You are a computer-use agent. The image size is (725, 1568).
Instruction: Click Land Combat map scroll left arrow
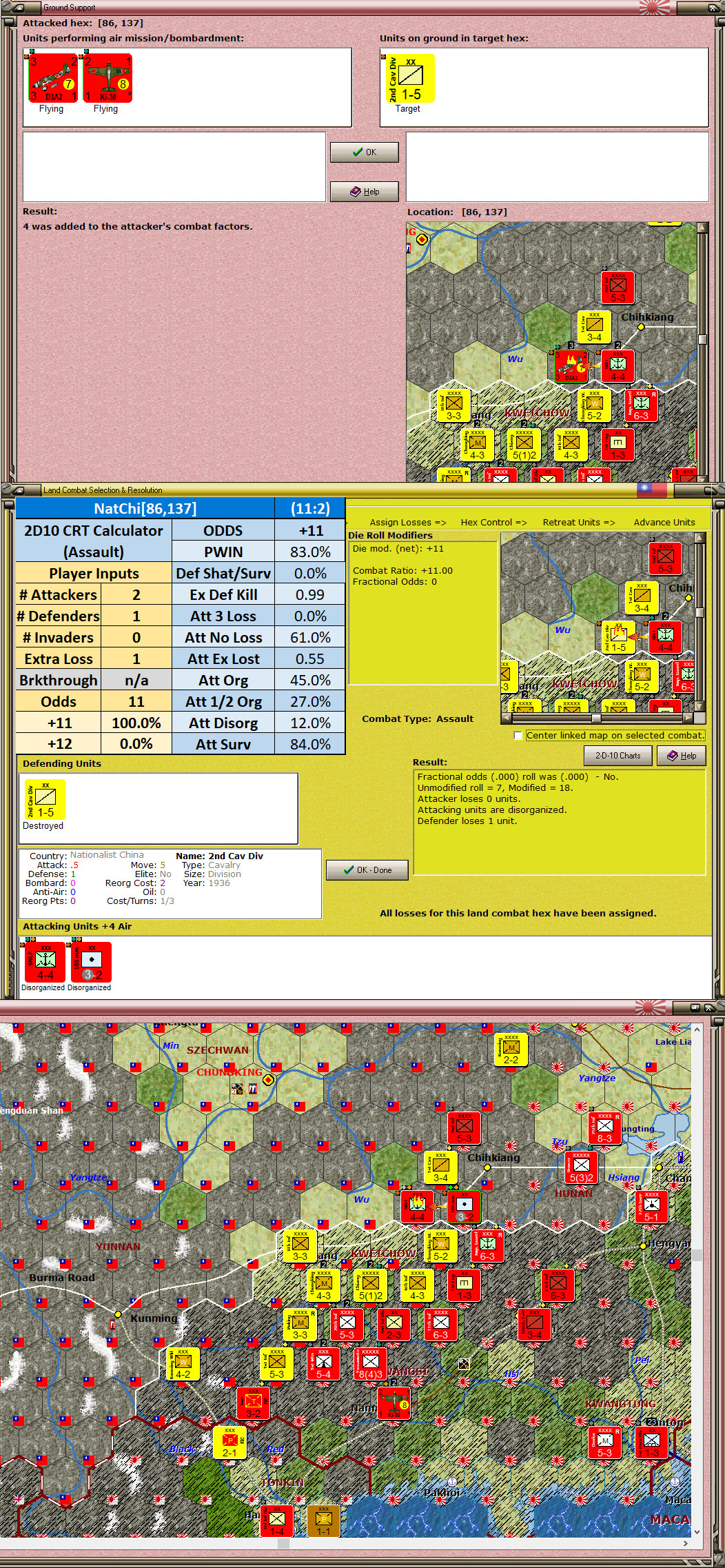pos(507,718)
